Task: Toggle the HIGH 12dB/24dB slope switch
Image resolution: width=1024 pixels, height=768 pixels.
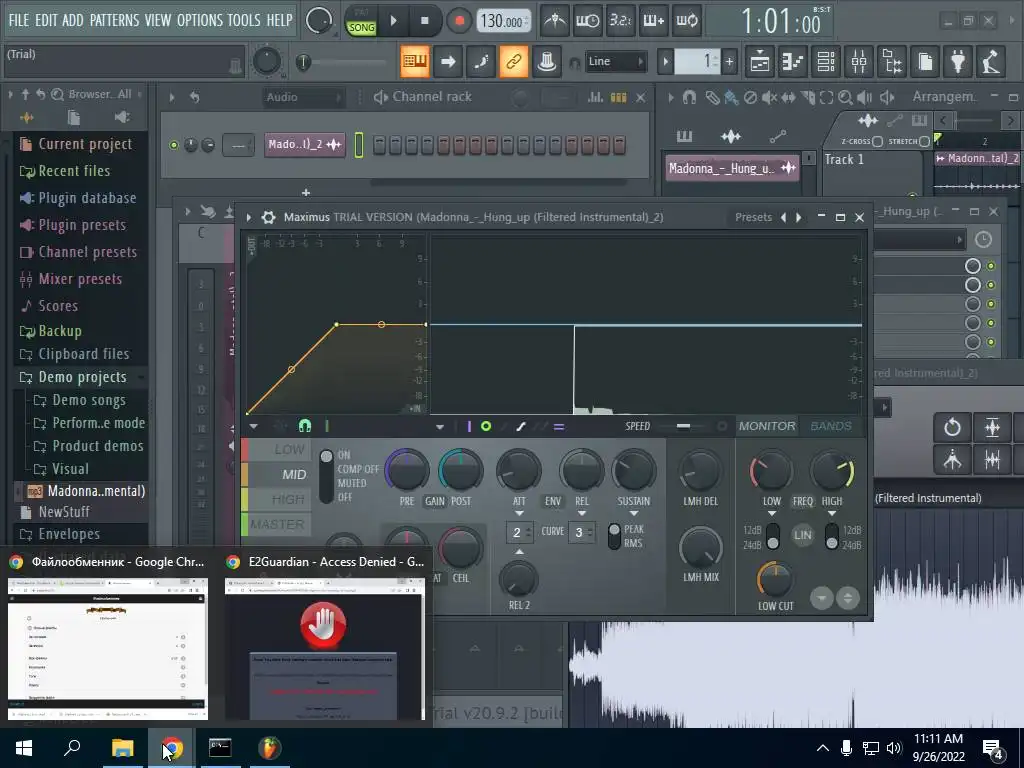Action: pyautogui.click(x=831, y=536)
